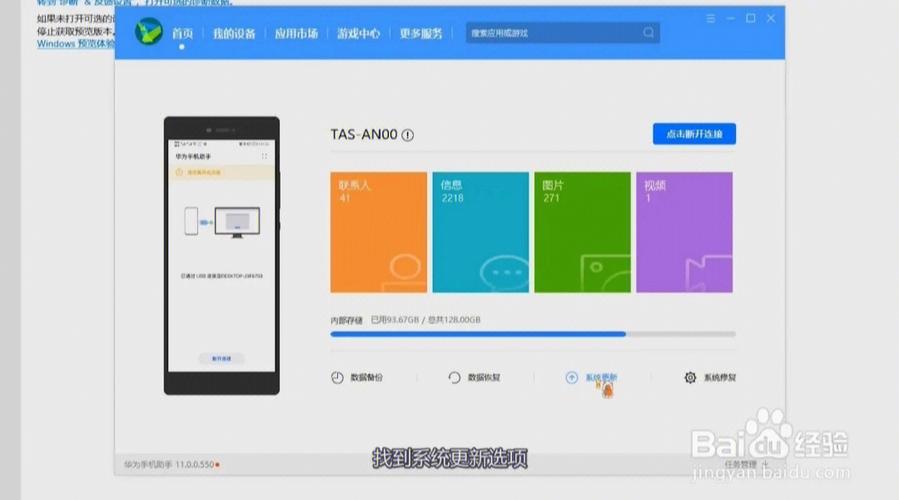This screenshot has width=899, height=500.
Task: Go to 游戏中心 tab
Action: (x=358, y=33)
